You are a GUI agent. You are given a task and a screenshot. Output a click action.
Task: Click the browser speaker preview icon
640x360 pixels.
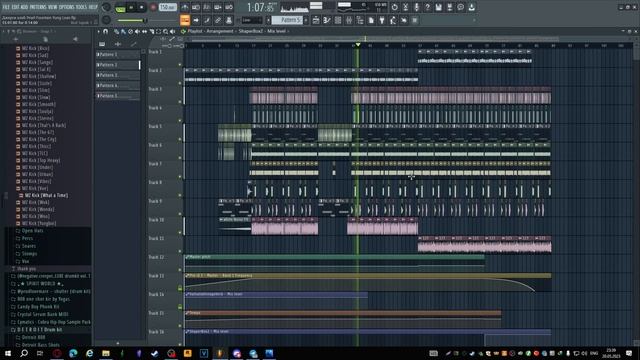[75, 39]
